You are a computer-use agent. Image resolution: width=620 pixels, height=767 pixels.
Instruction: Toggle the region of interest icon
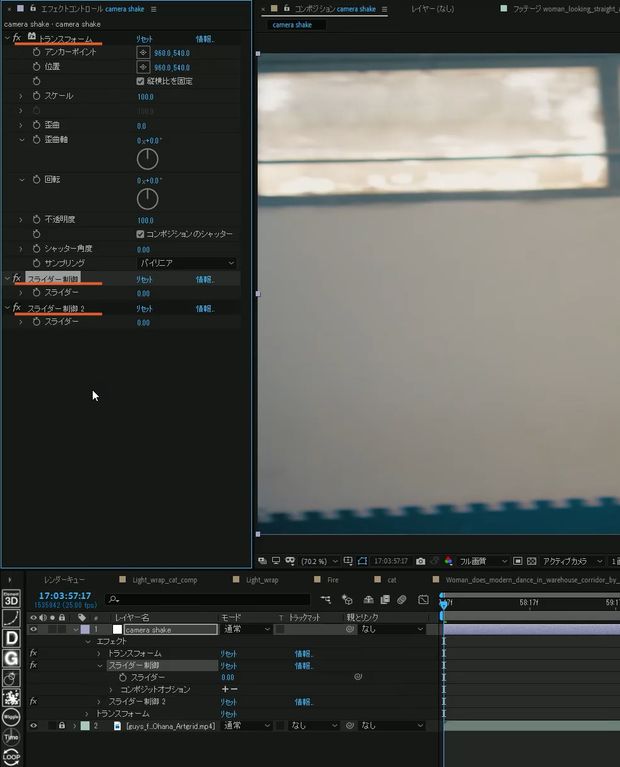coord(518,561)
